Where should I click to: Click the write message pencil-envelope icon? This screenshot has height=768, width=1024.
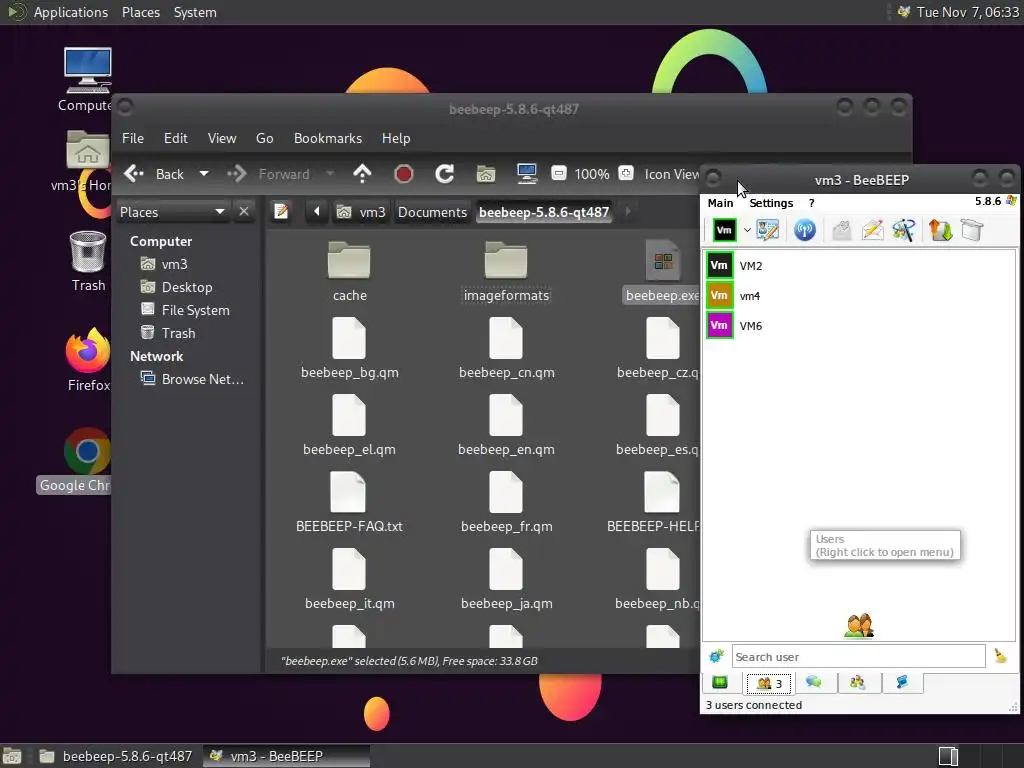[873, 230]
